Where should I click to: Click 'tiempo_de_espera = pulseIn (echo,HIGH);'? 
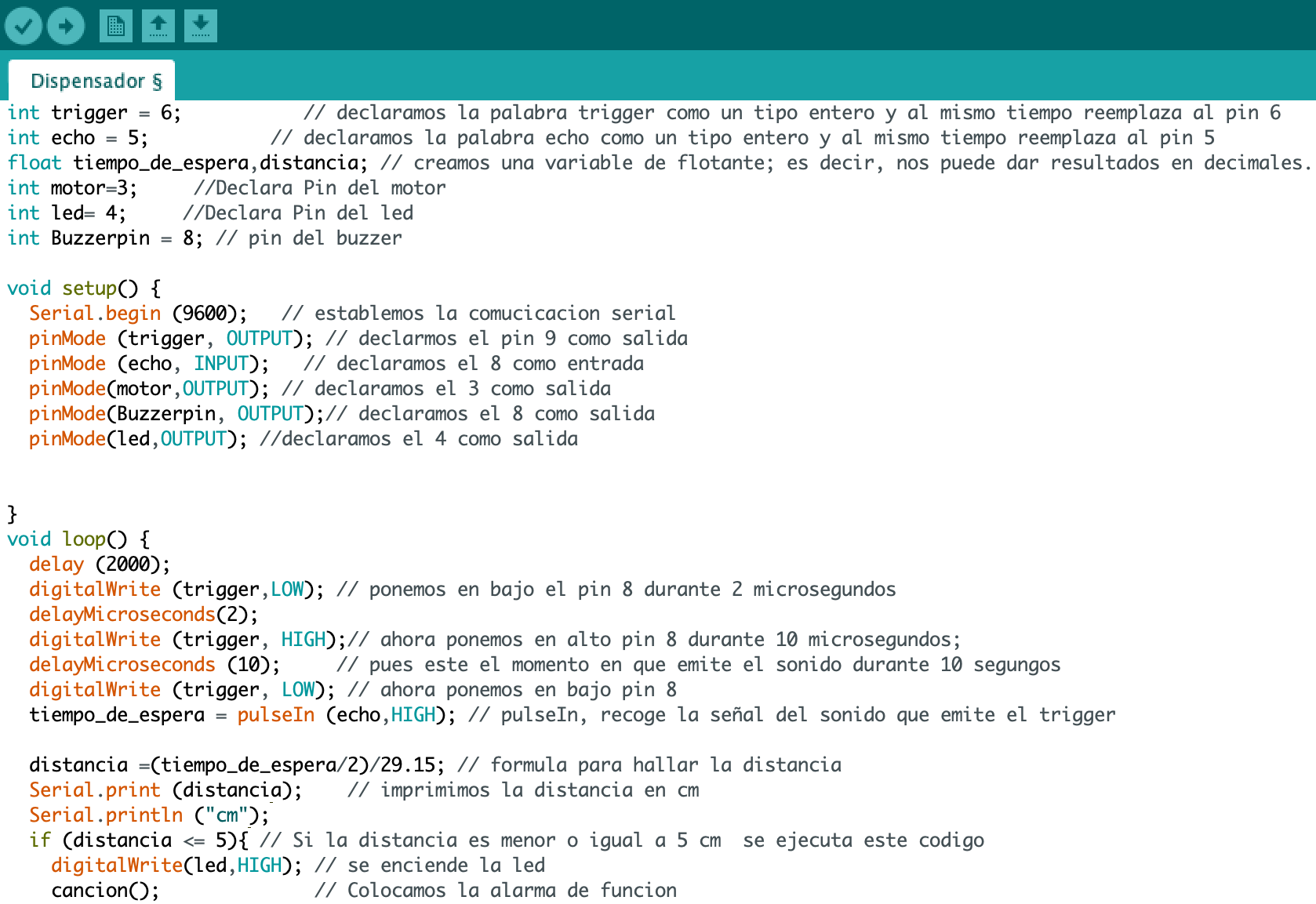(x=242, y=715)
